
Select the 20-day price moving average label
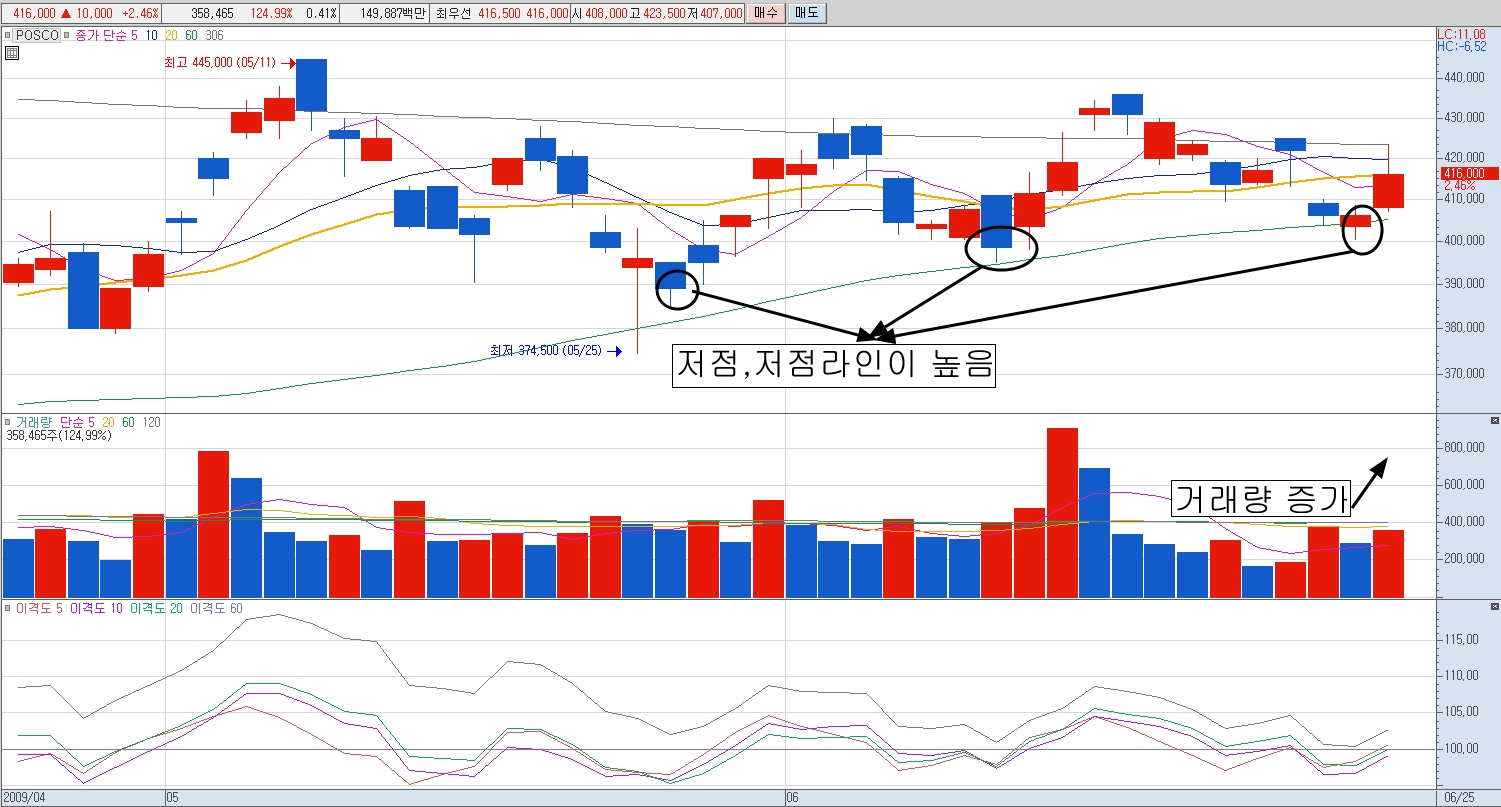(171, 35)
